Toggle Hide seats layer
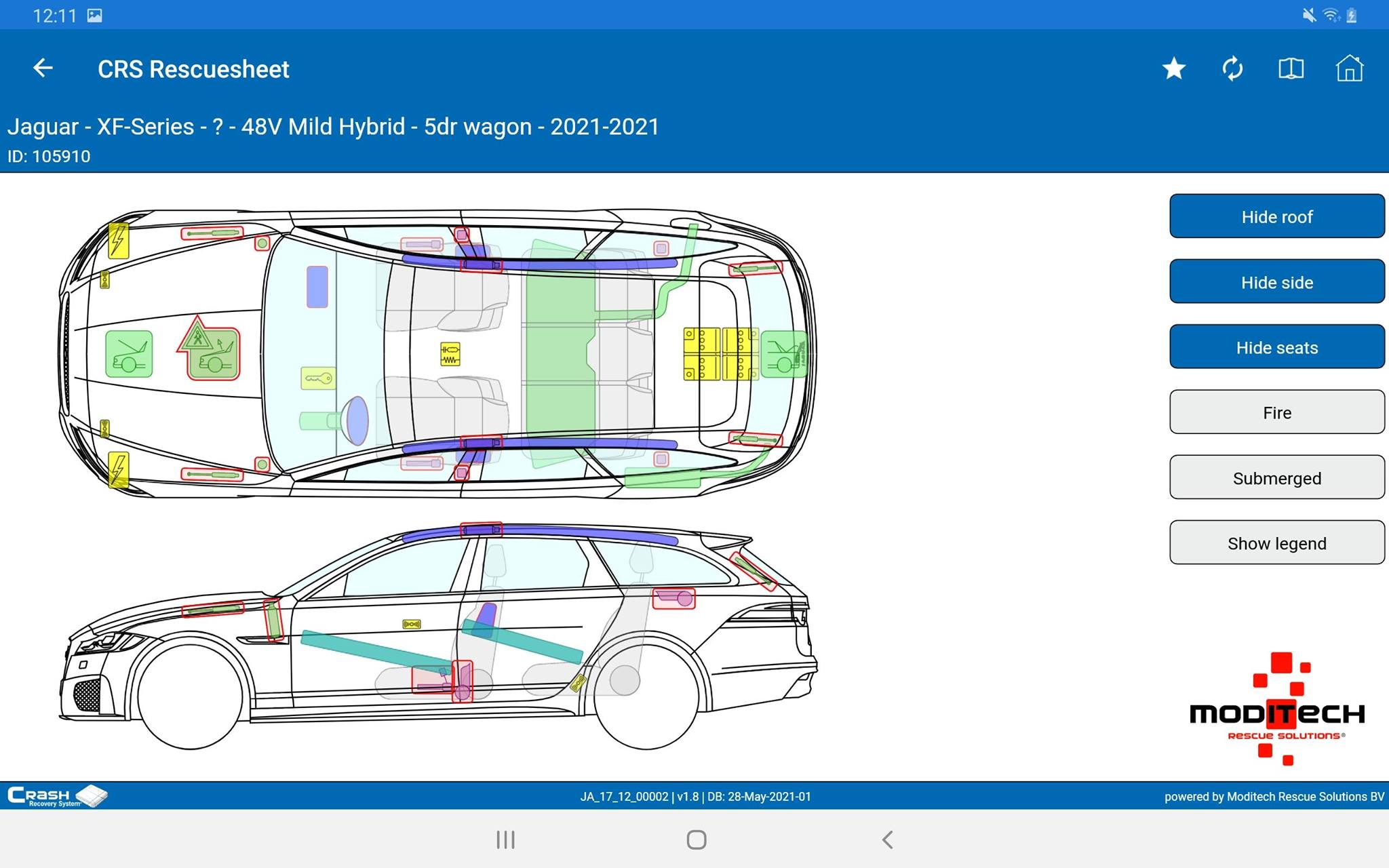This screenshot has height=868, width=1389. tap(1277, 347)
